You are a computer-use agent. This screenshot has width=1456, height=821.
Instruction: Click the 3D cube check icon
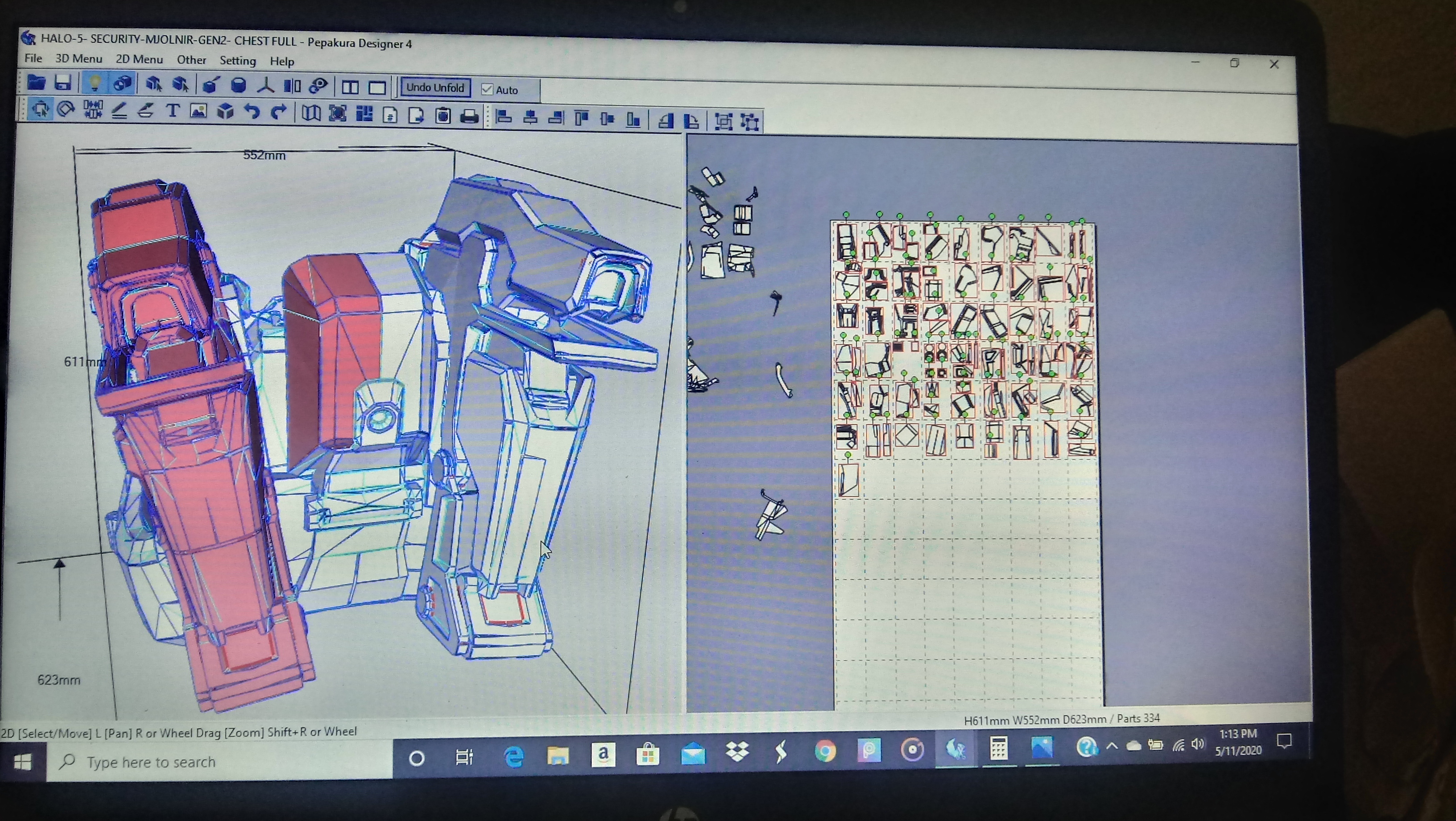point(226,112)
